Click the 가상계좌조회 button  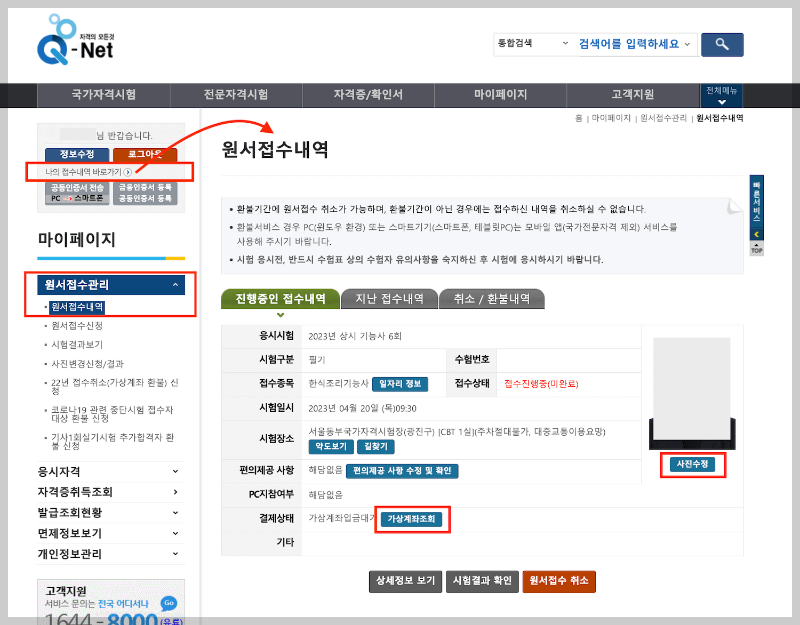tap(413, 519)
